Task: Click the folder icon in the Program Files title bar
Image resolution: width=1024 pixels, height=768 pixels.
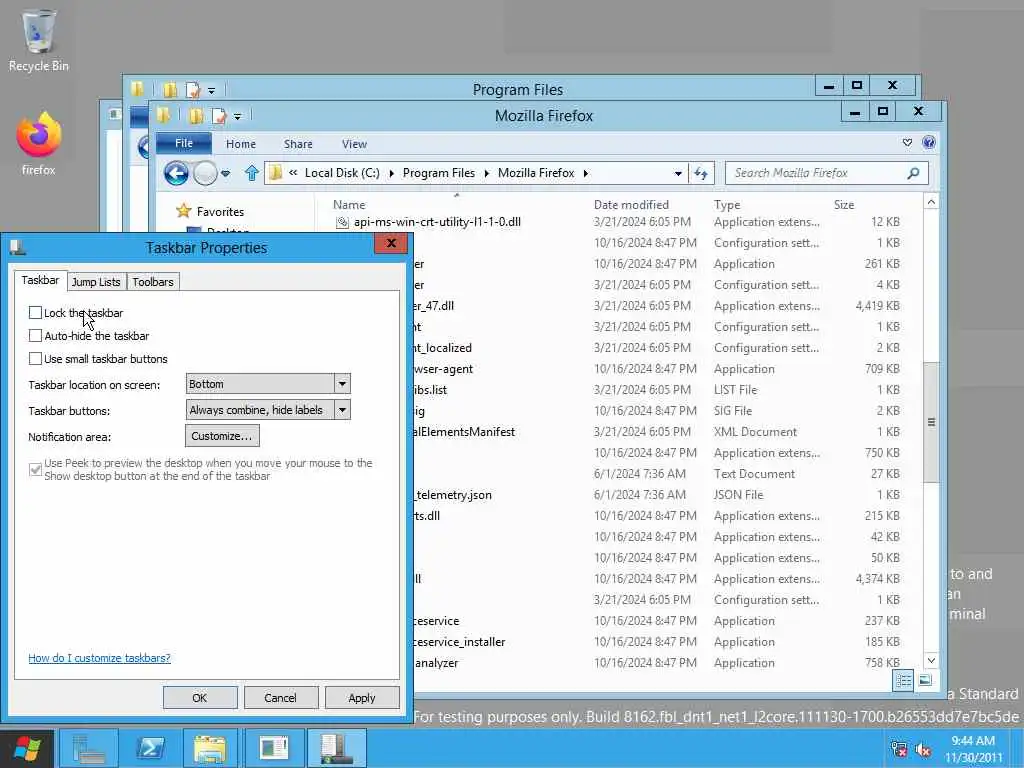Action: pos(137,89)
